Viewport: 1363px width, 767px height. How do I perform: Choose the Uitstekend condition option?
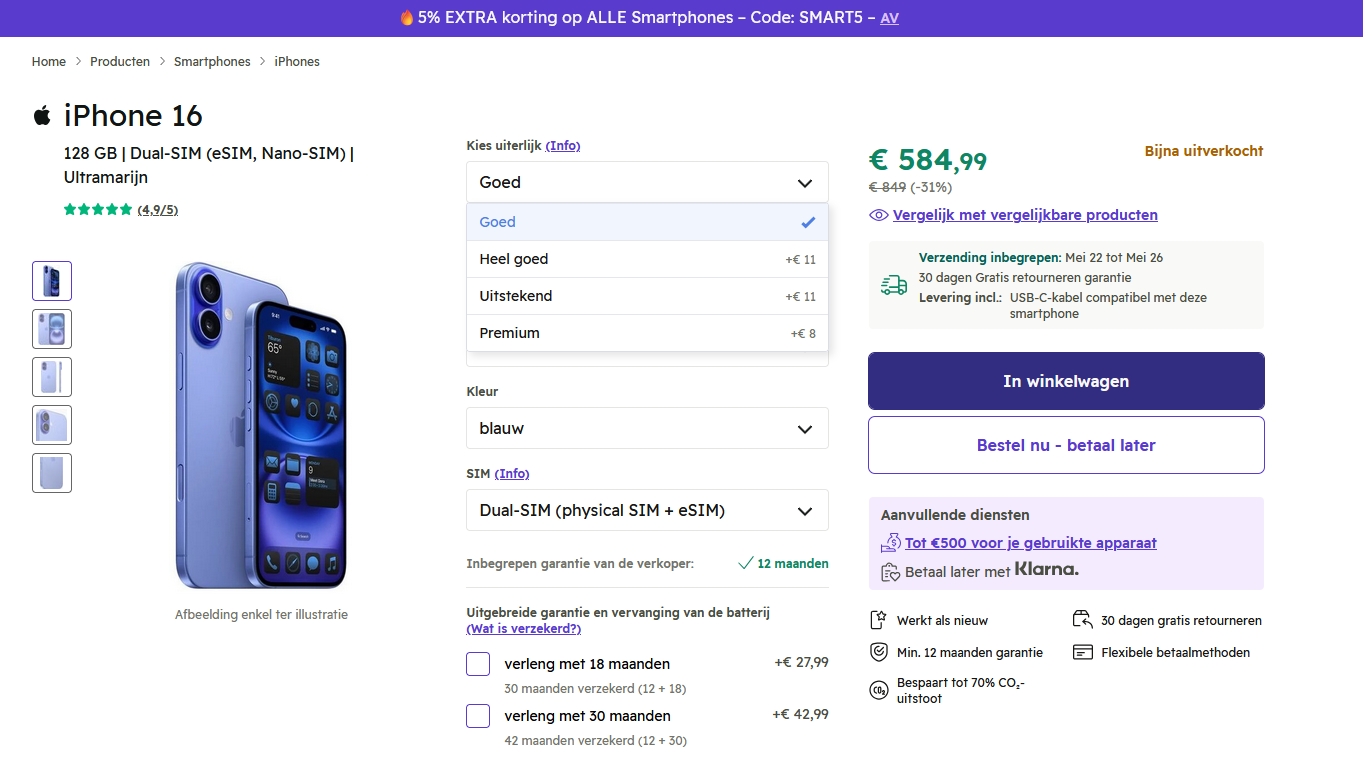click(x=647, y=296)
